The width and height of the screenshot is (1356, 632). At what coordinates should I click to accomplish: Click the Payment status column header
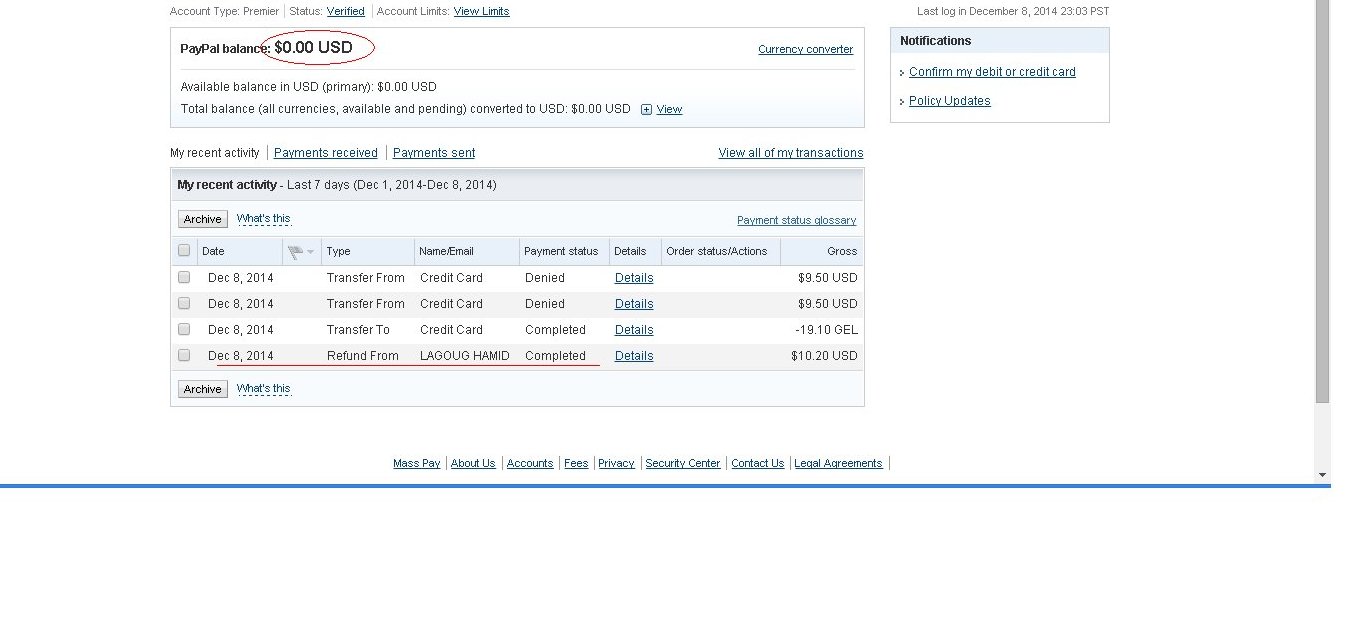(561, 252)
